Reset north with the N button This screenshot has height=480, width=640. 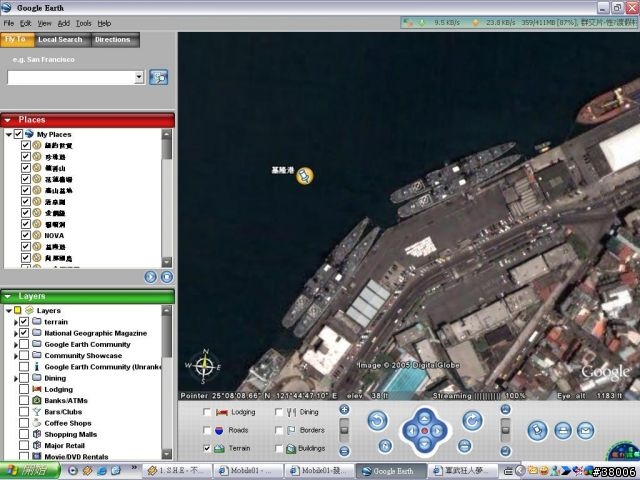pos(385,446)
